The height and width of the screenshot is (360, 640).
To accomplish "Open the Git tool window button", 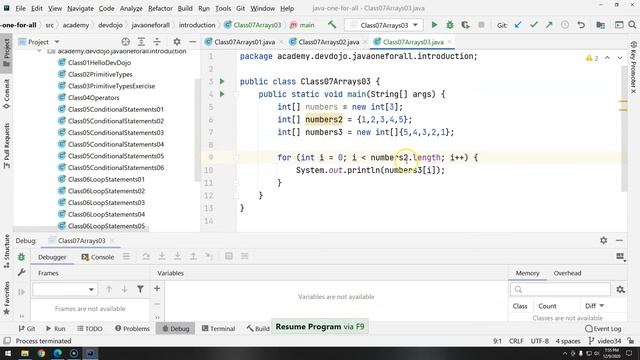I will point(27,328).
